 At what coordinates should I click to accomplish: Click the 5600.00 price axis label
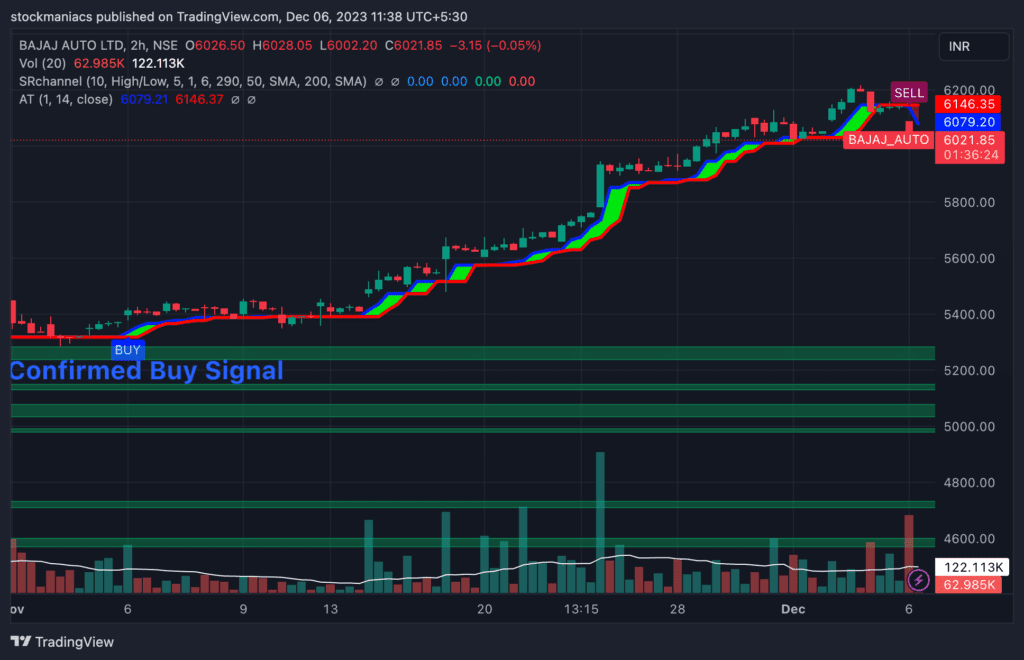pyautogui.click(x=969, y=259)
